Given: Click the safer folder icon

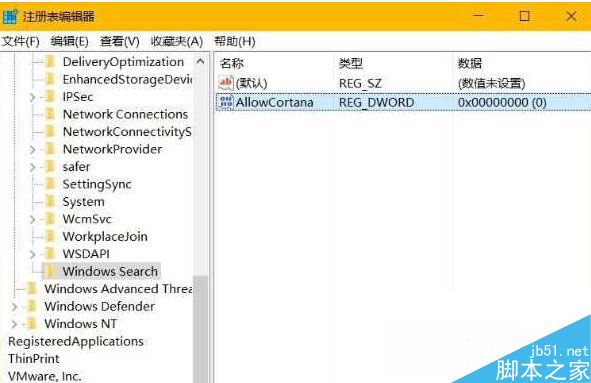Looking at the screenshot, I should tap(50, 167).
